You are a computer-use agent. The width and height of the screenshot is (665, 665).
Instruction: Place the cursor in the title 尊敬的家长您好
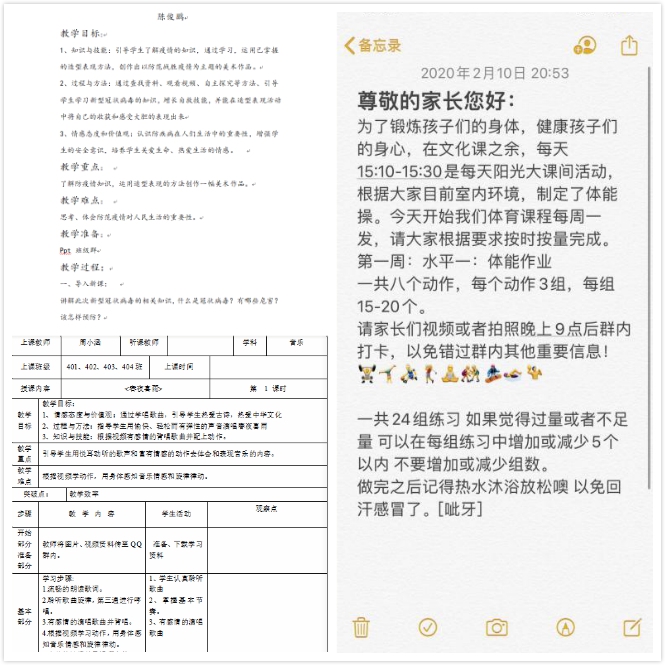pyautogui.click(x=438, y=101)
